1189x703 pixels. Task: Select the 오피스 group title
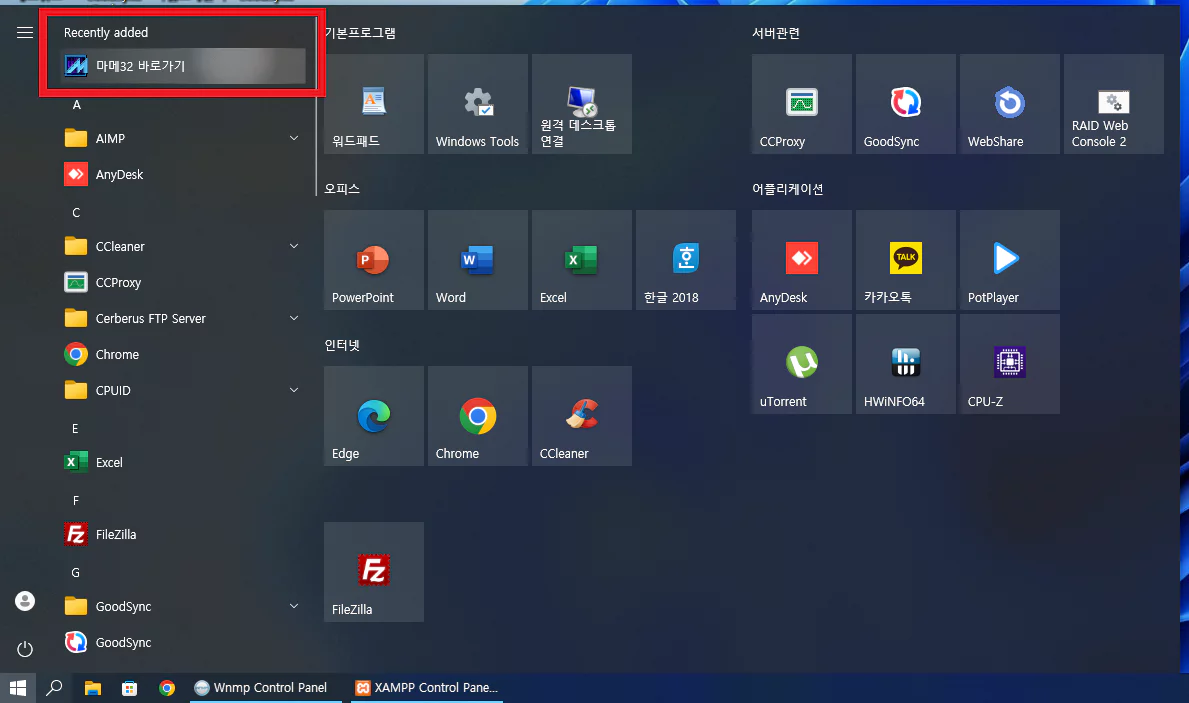click(342, 189)
